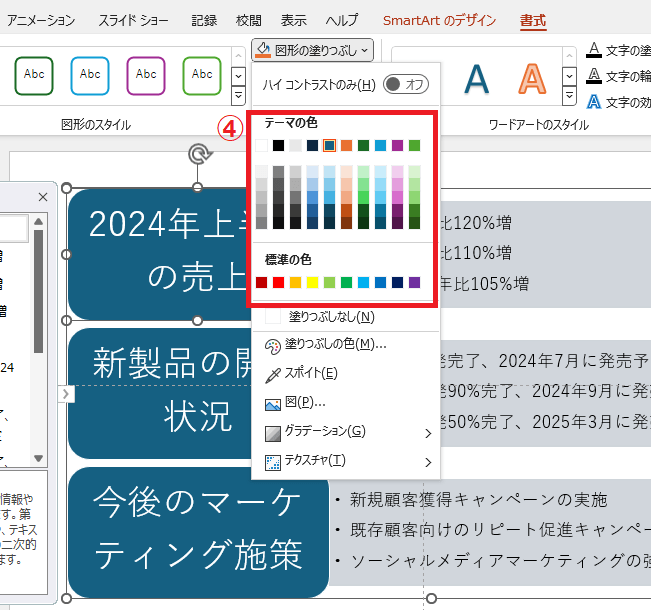The image size is (651, 610).
Task: Show previous row of shape styles
Action: click(238, 56)
